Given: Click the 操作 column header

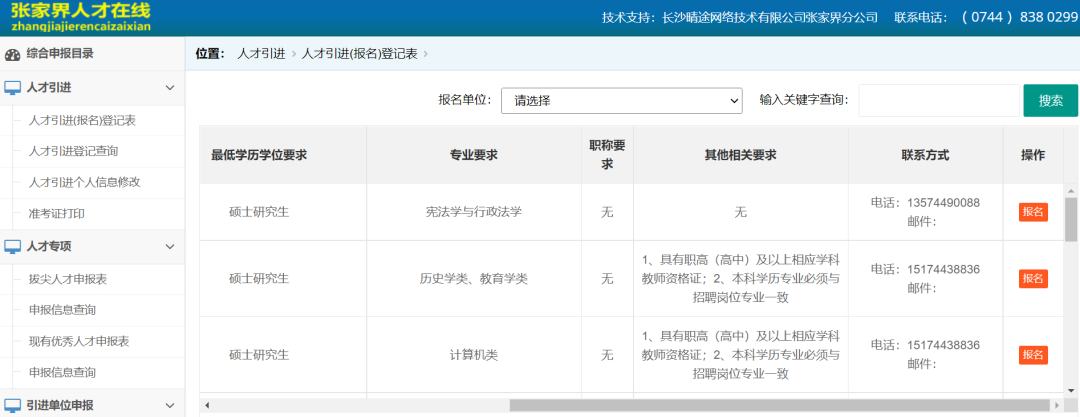Looking at the screenshot, I should [x=1033, y=155].
